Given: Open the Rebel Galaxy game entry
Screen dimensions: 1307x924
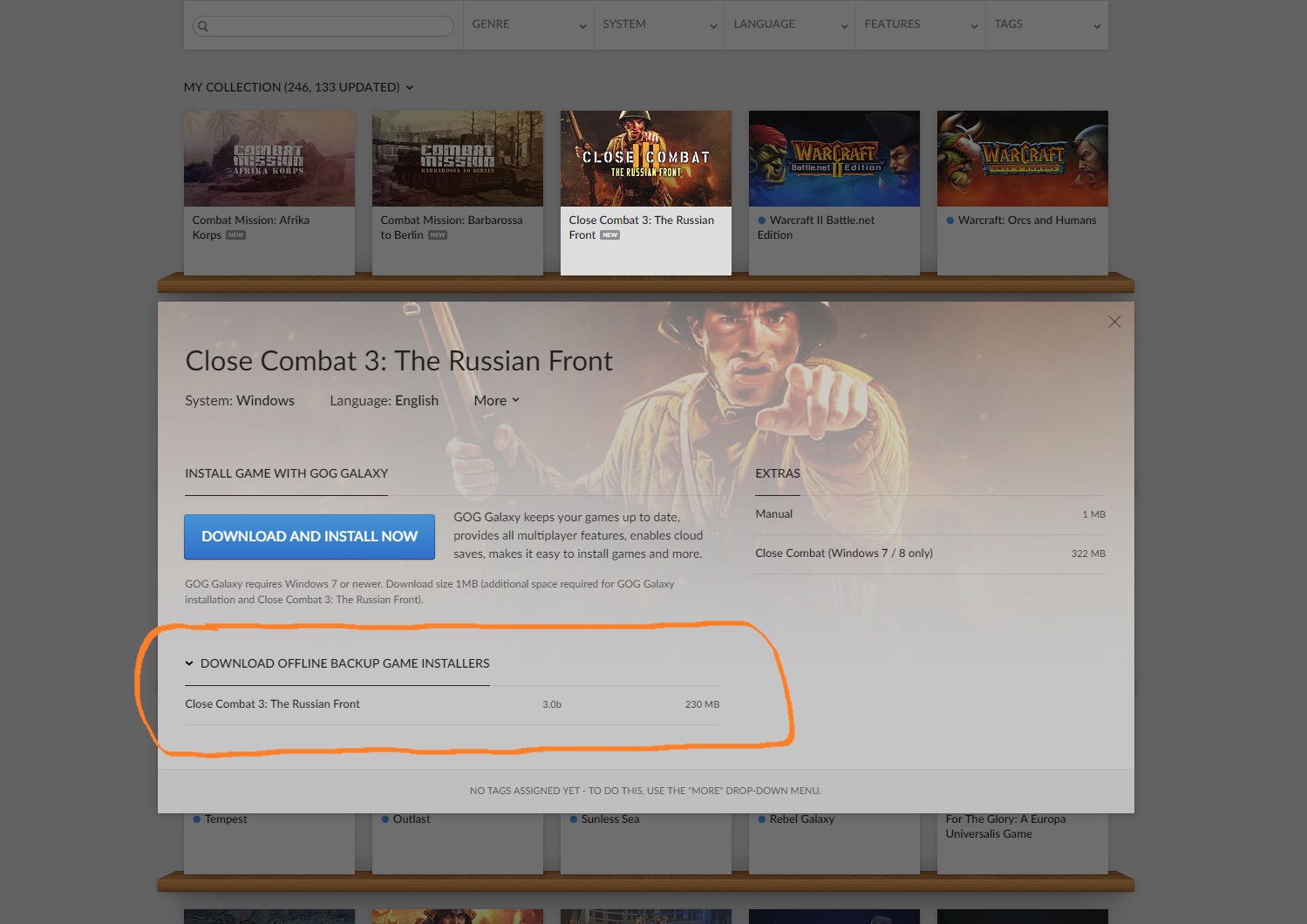Looking at the screenshot, I should point(834,842).
